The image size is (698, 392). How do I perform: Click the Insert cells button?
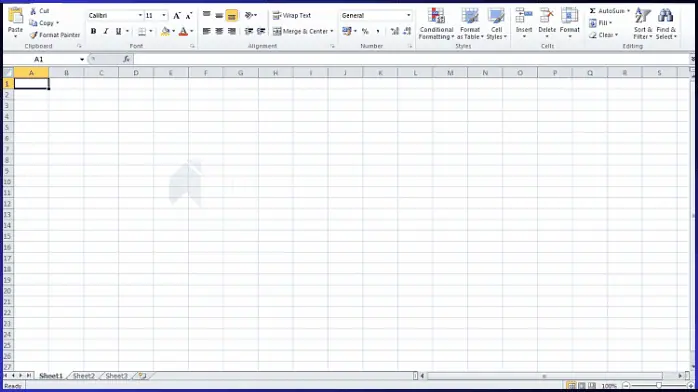(x=524, y=22)
